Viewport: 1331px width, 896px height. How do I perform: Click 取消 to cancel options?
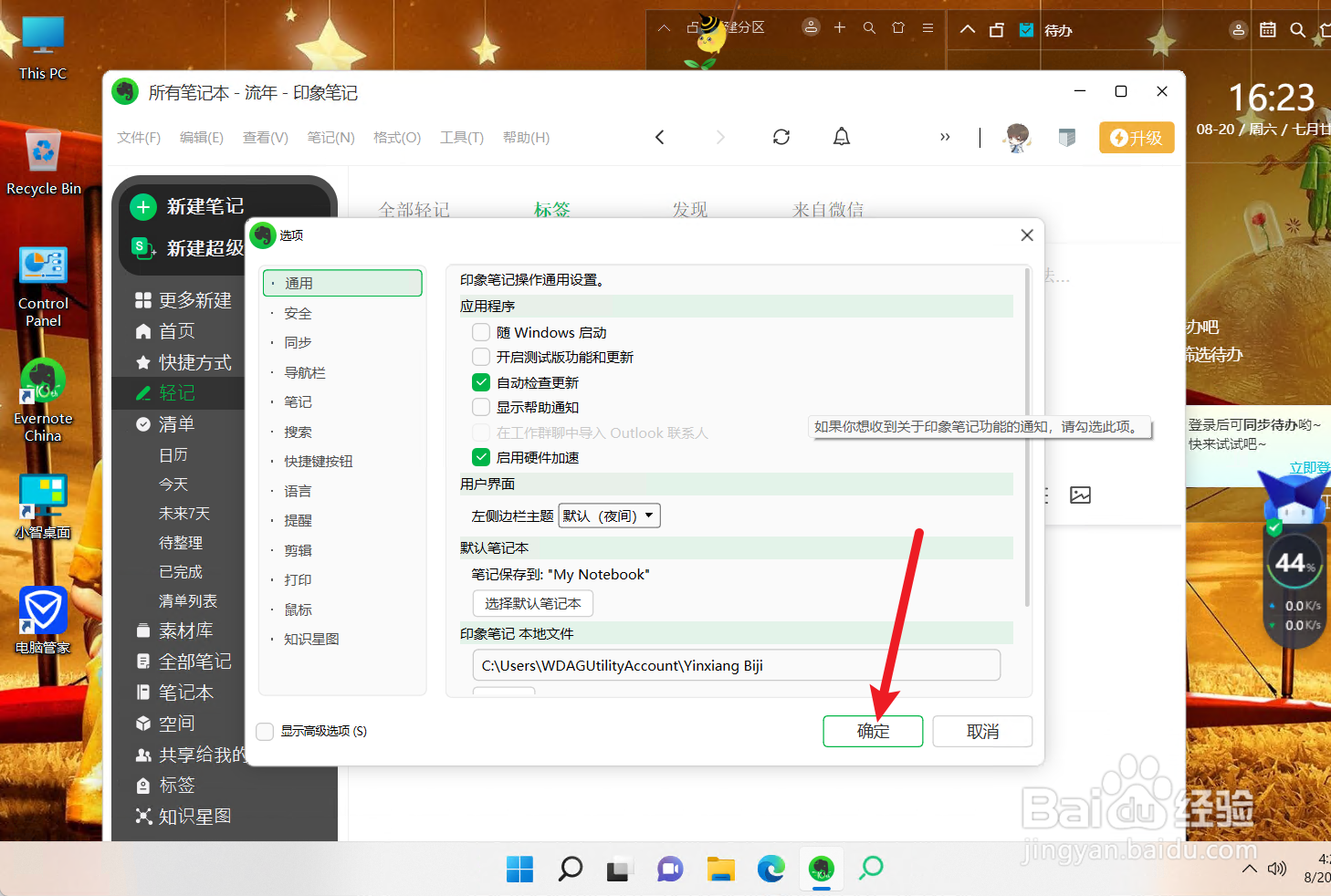click(x=982, y=732)
